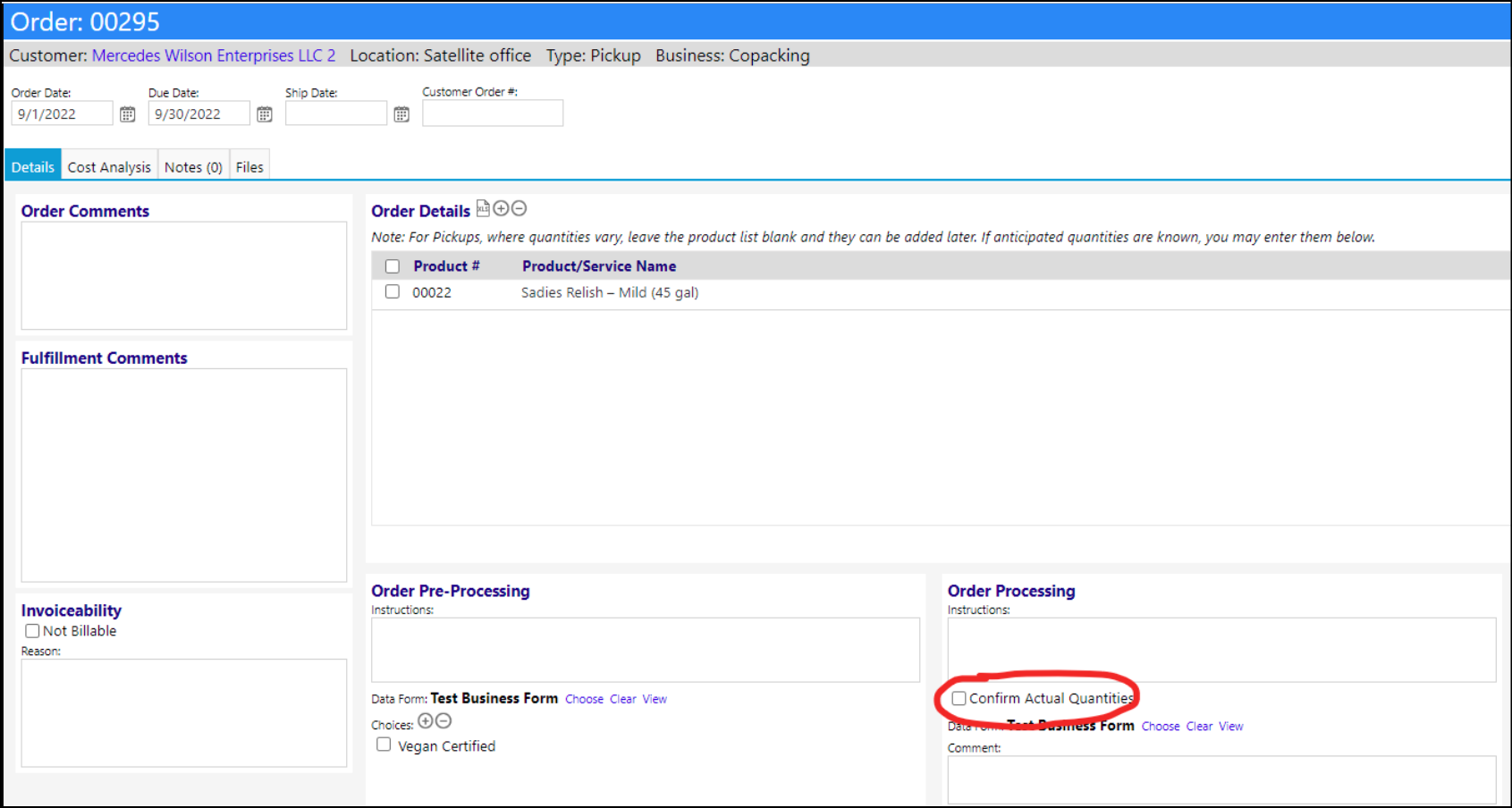Remove a choice in Order Pre-Processing
The image size is (1512, 808).
click(x=443, y=720)
